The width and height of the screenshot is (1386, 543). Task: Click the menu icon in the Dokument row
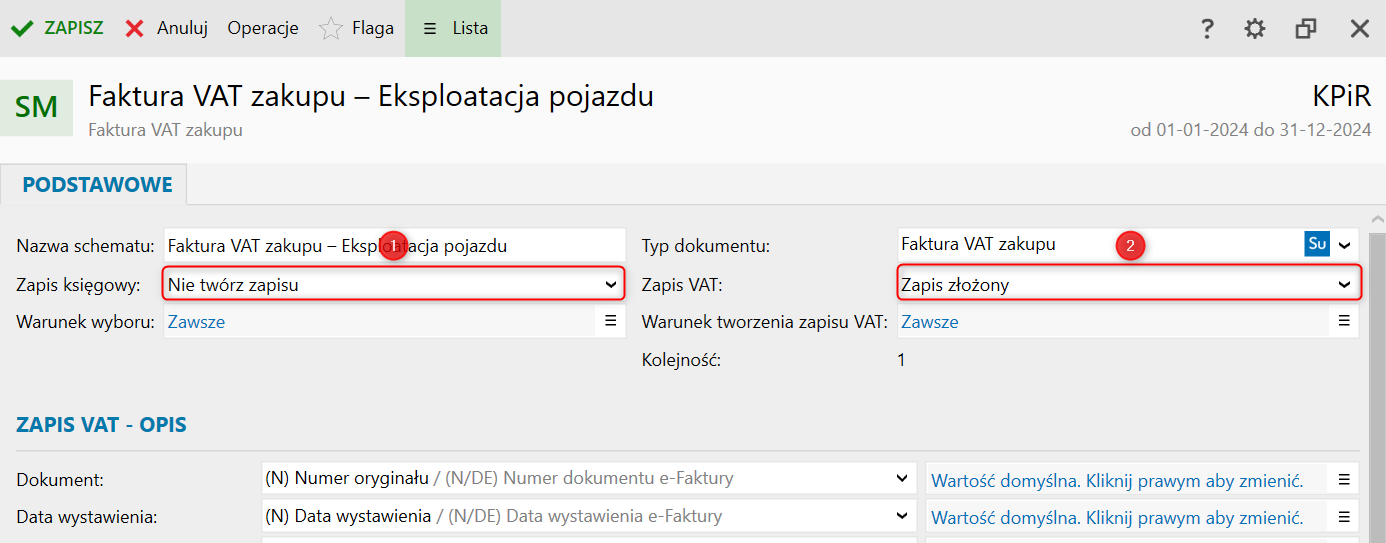point(1344,479)
